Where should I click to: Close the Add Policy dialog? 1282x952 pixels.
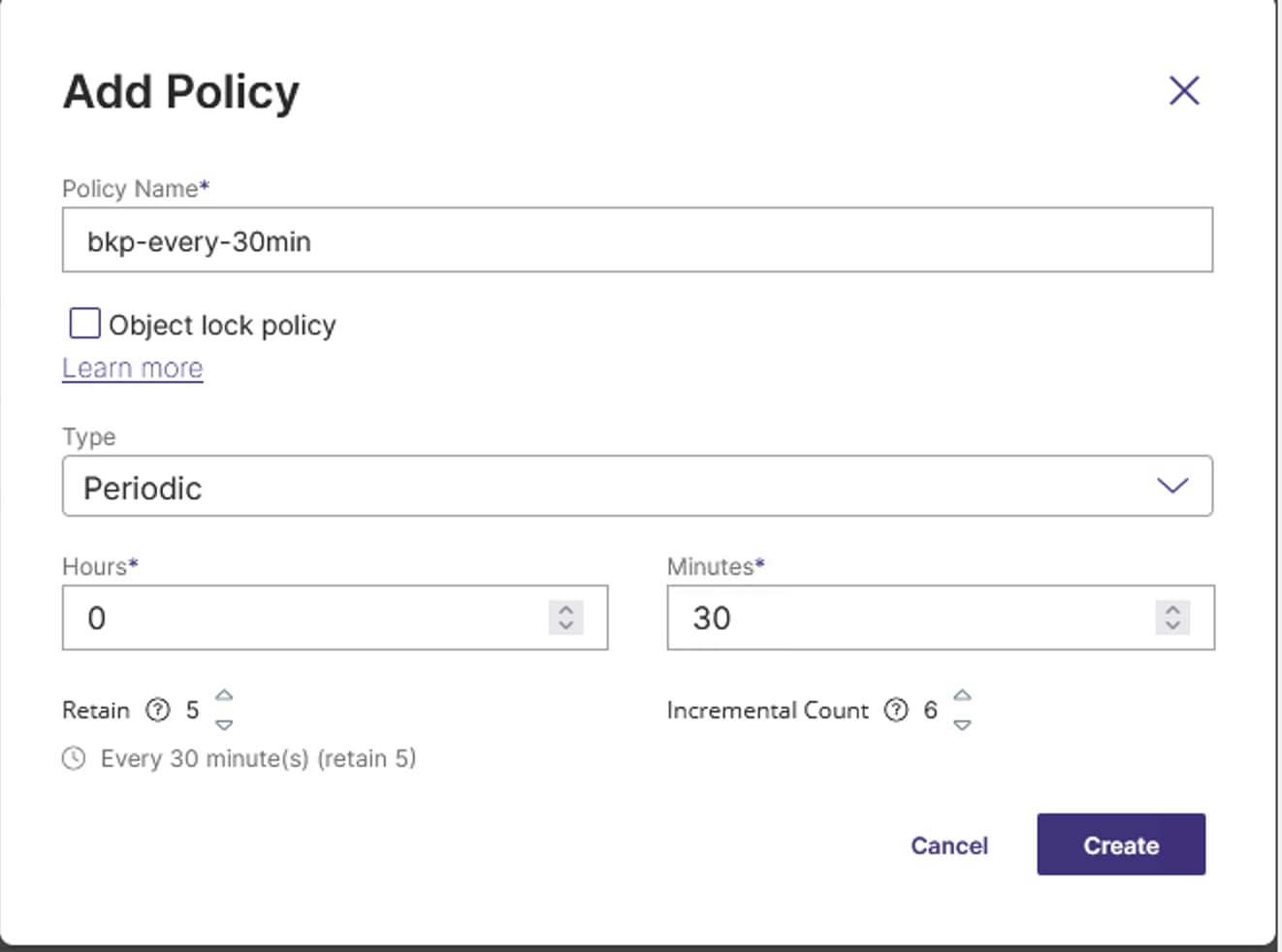click(x=1184, y=90)
